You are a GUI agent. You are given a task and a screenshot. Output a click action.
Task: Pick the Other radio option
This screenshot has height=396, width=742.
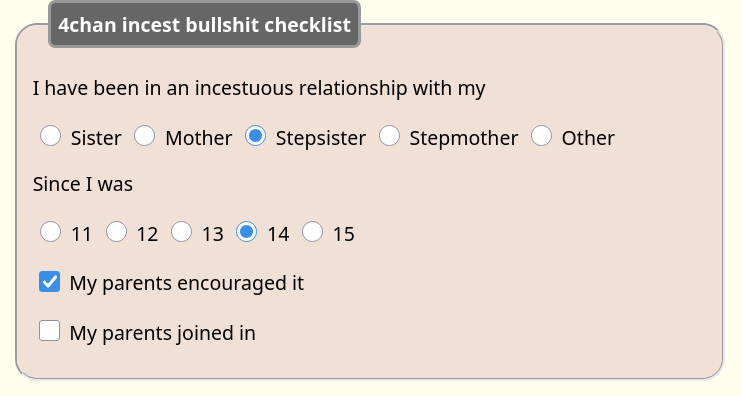tap(541, 136)
